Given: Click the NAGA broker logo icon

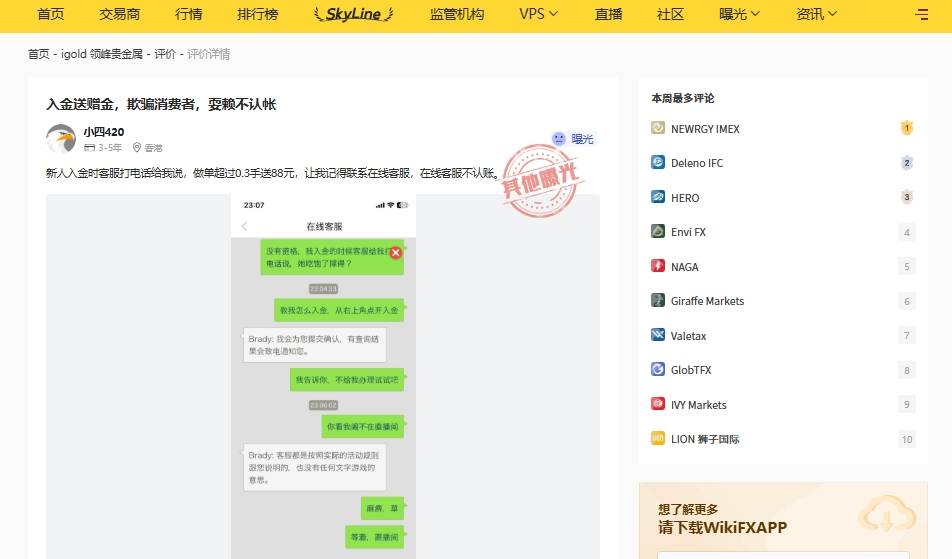Looking at the screenshot, I should click(658, 266).
